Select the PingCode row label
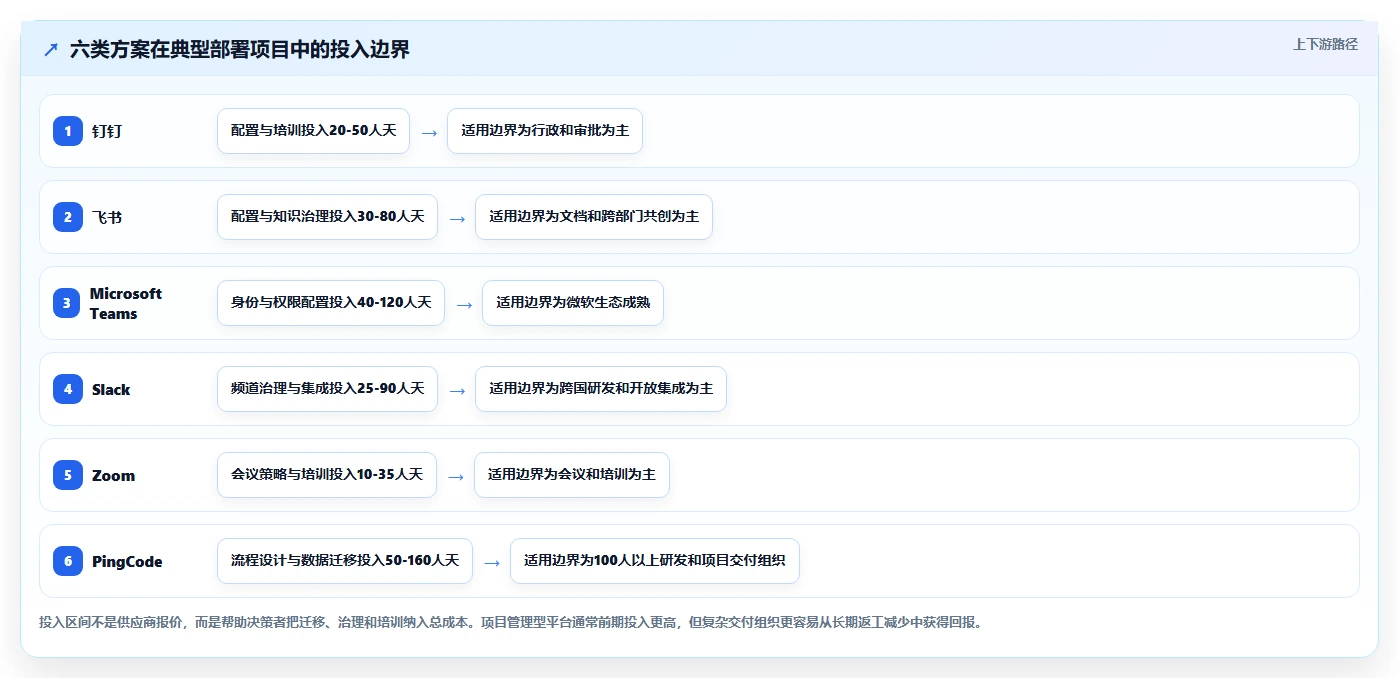The image size is (1399, 678). [x=127, y=561]
